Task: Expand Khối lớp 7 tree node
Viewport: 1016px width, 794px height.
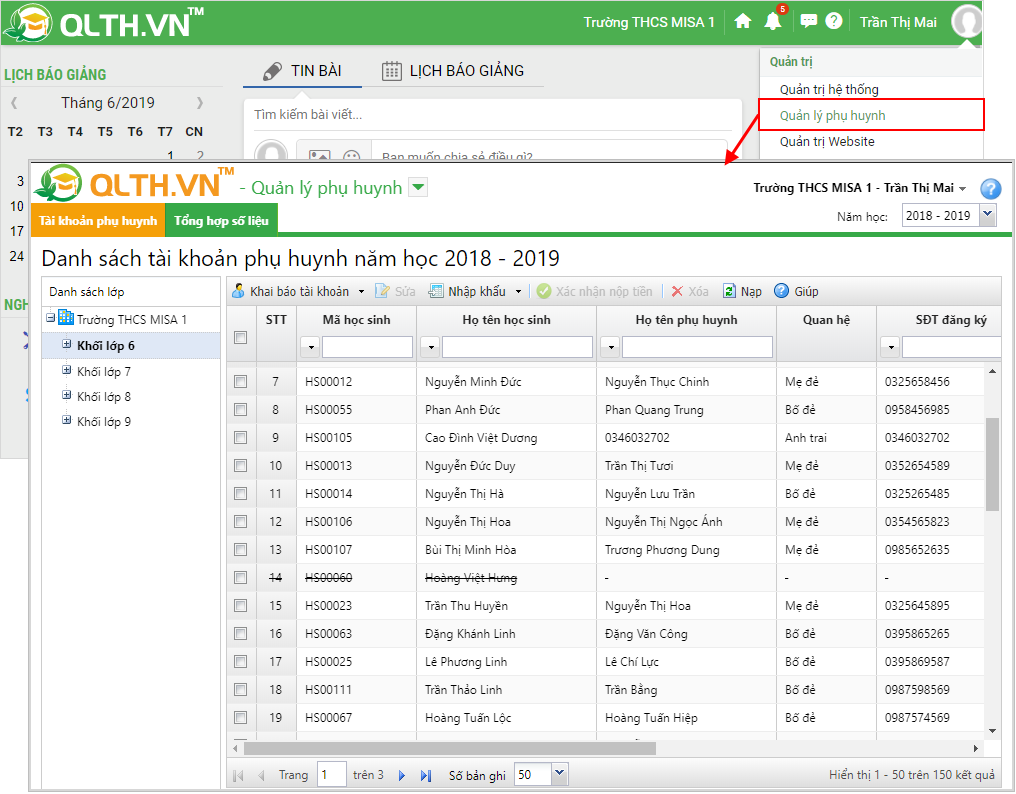Action: click(x=66, y=370)
